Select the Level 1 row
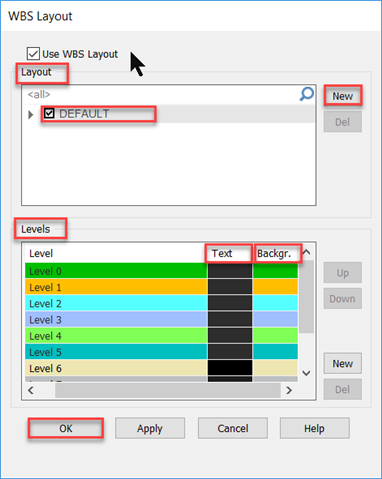Viewport: 382px width, 479px height. 161,287
